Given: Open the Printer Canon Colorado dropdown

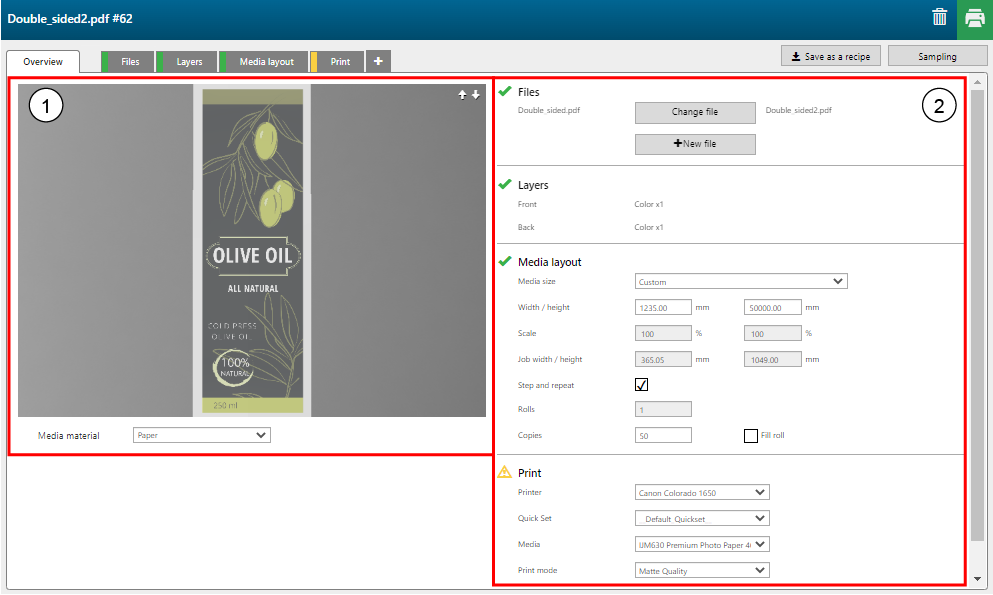Looking at the screenshot, I should point(702,492).
